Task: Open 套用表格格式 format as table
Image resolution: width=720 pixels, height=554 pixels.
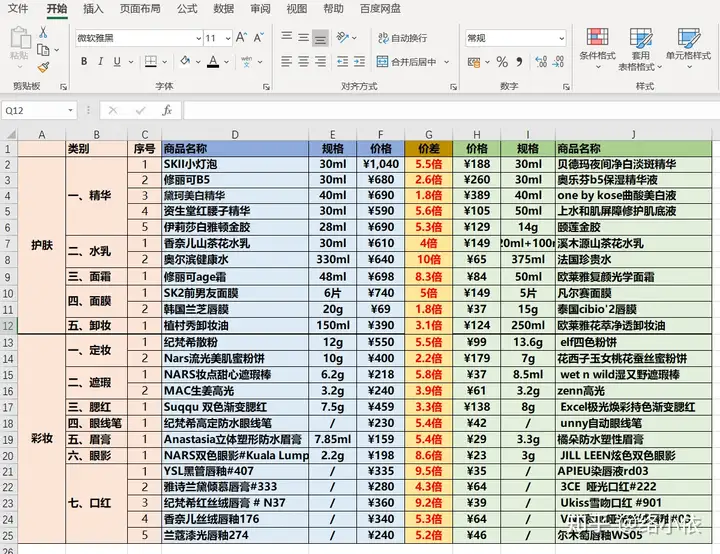Action: pos(640,49)
